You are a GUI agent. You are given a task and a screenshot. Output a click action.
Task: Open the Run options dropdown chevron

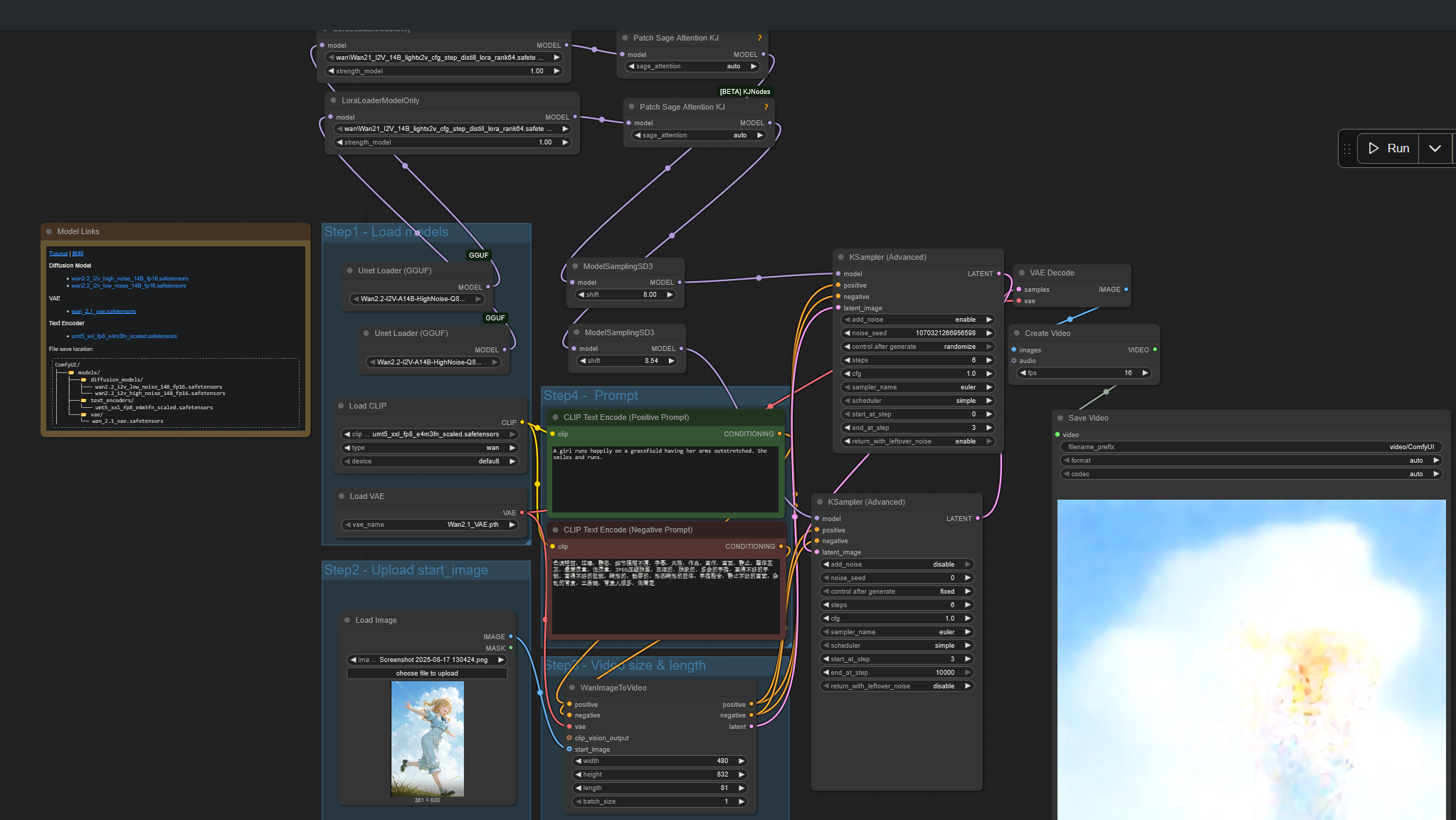coord(1435,148)
